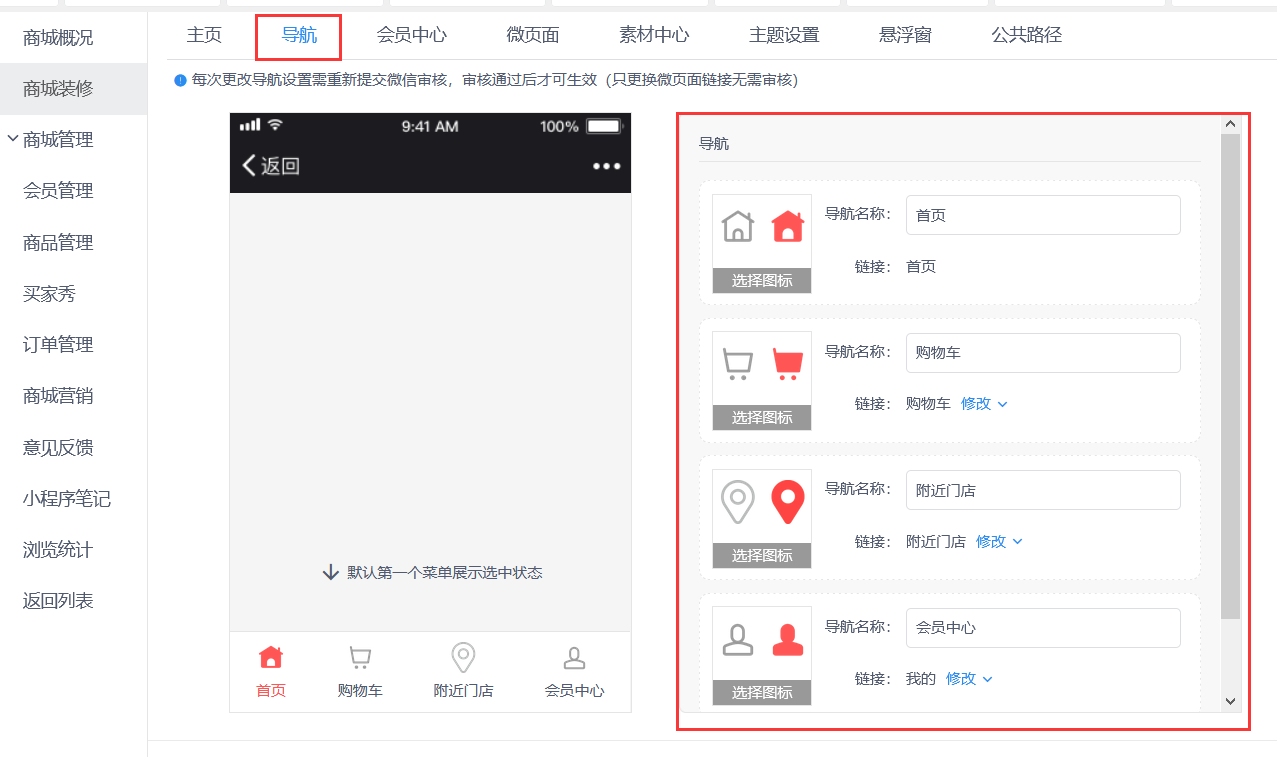The height and width of the screenshot is (757, 1277).
Task: Tap the three-dot menu in phone preview
Action: [607, 166]
